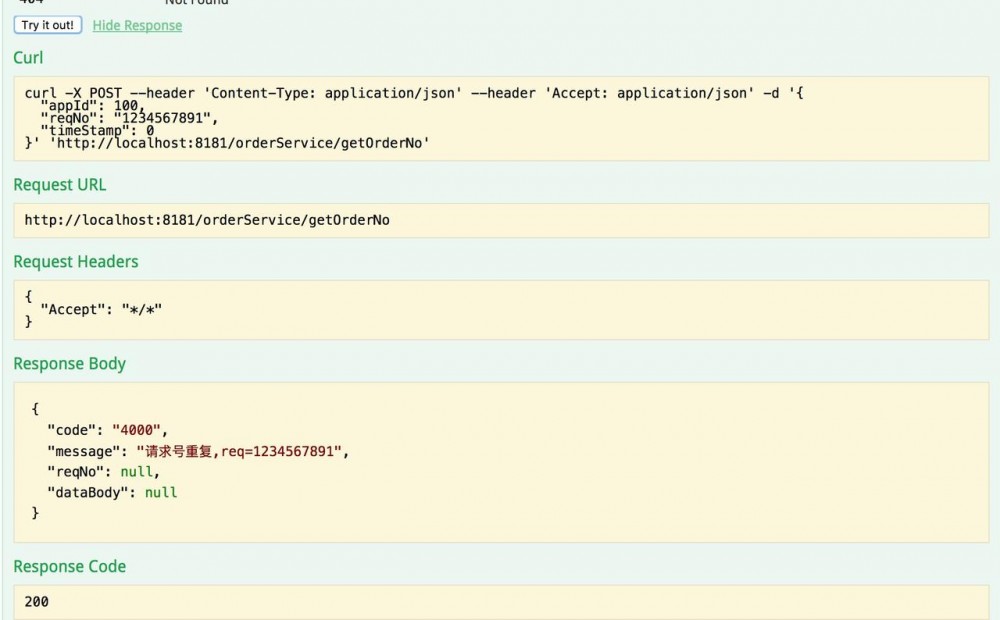Click the appId 100 line in curl
The height and width of the screenshot is (620, 1000).
[x=92, y=106]
